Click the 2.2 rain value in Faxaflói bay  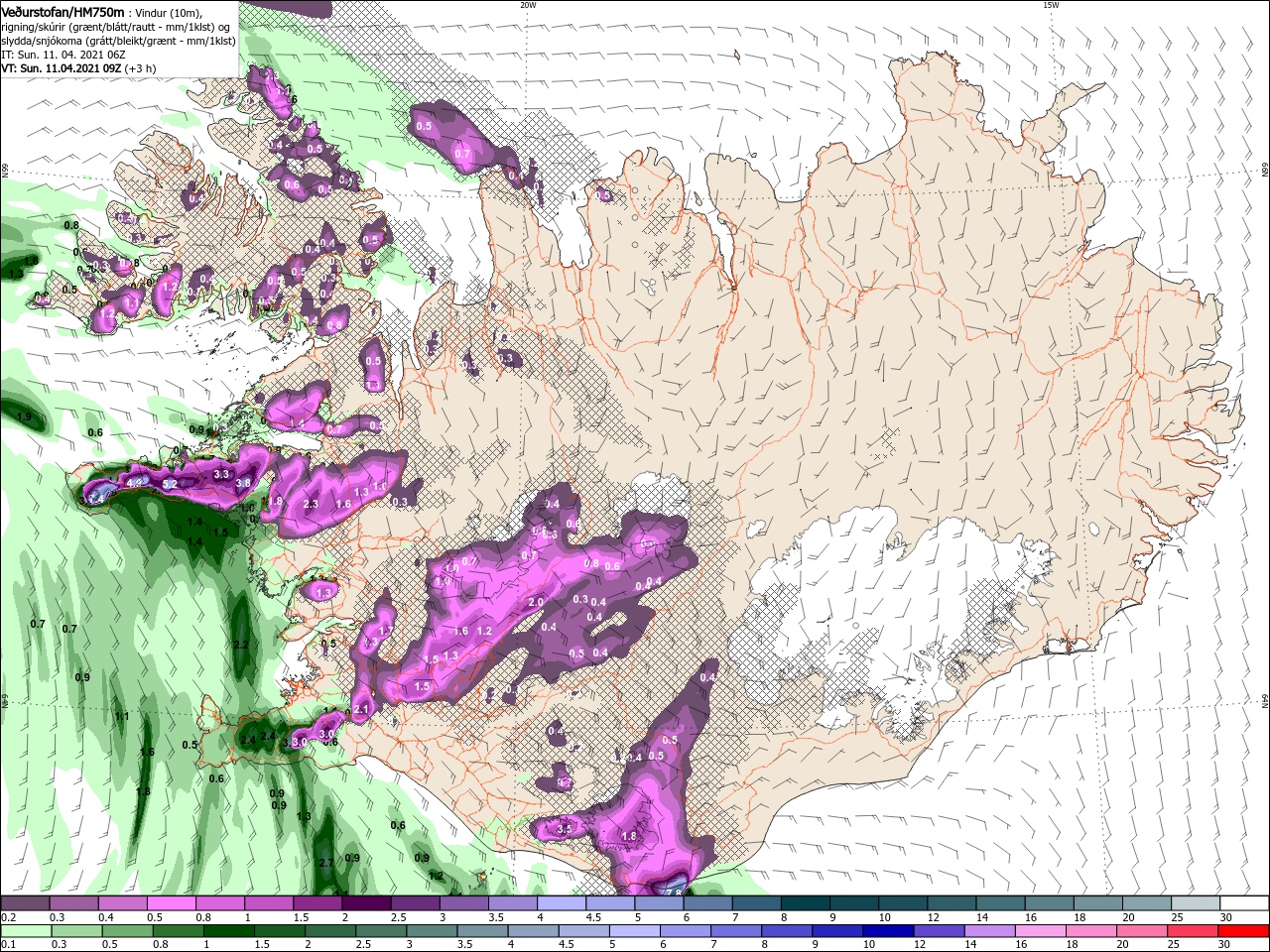(240, 645)
